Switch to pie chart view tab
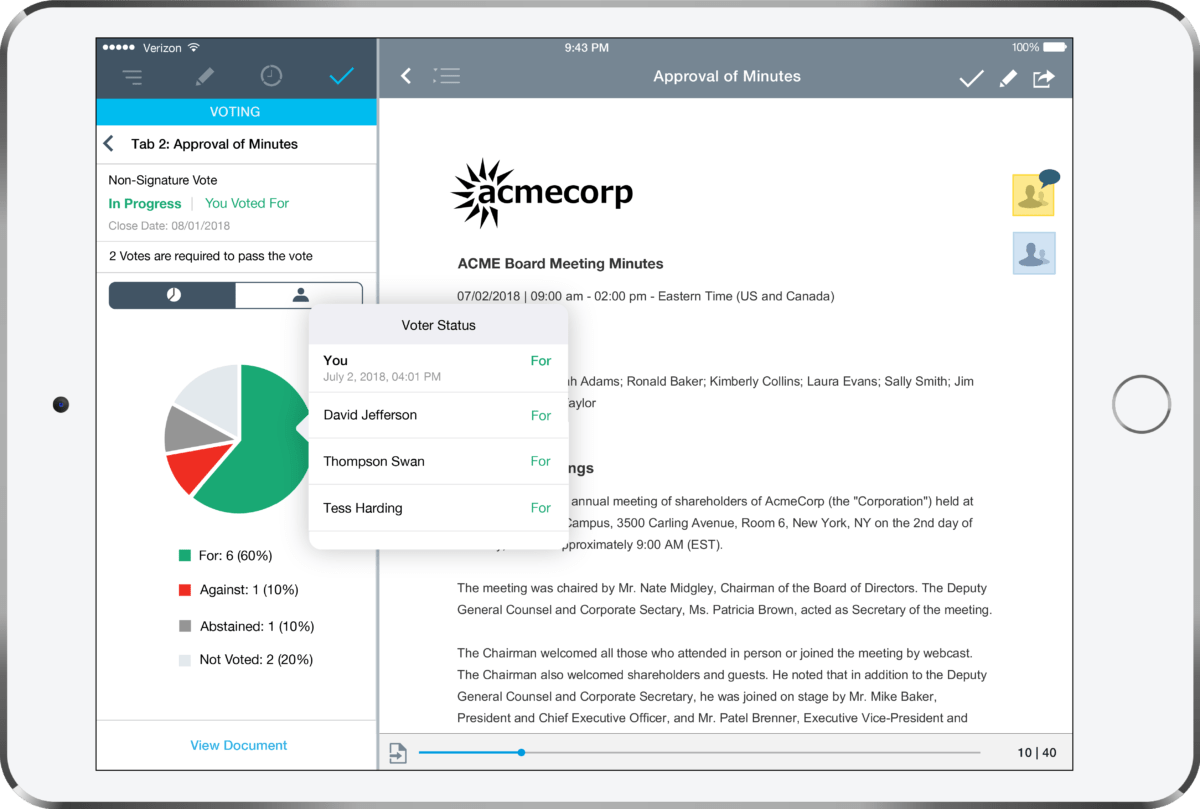1200x809 pixels. click(x=172, y=295)
